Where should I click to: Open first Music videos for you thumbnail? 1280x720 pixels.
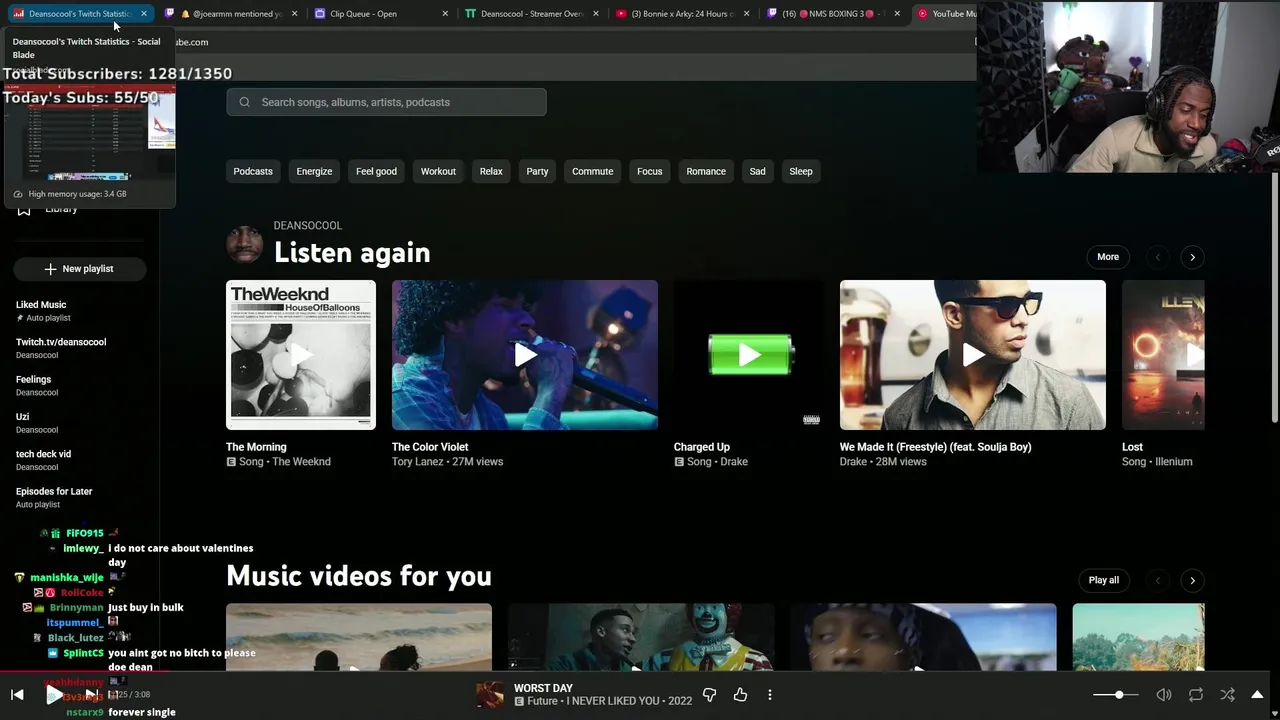click(359, 637)
